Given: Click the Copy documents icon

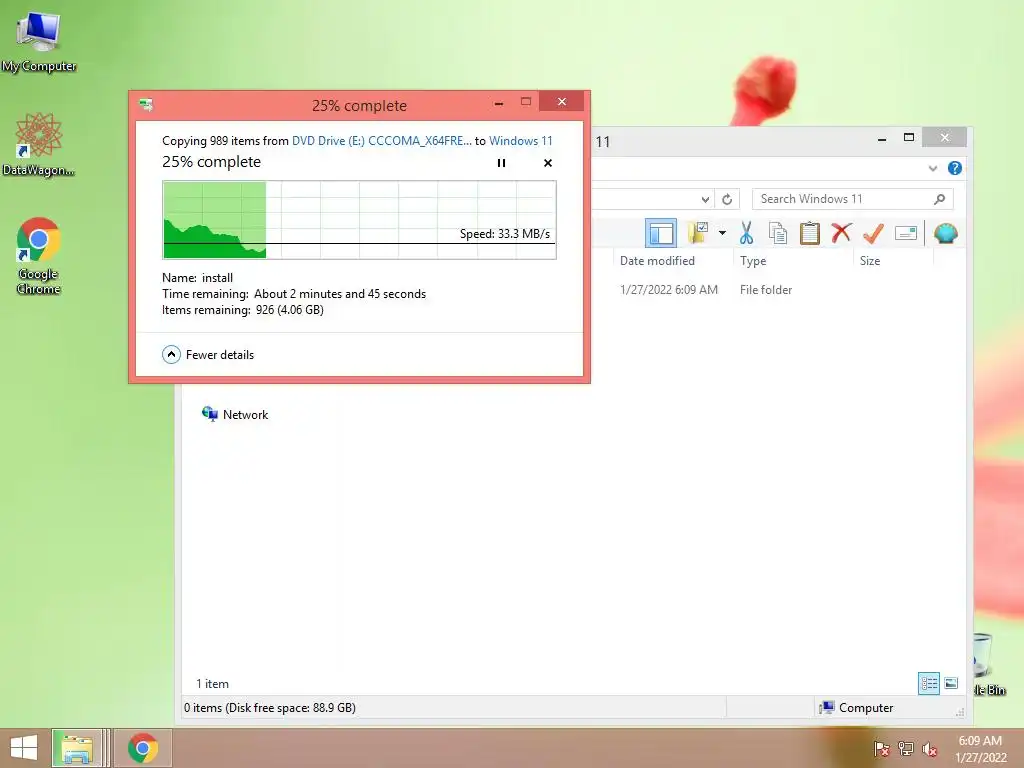Looking at the screenshot, I should (777, 232).
